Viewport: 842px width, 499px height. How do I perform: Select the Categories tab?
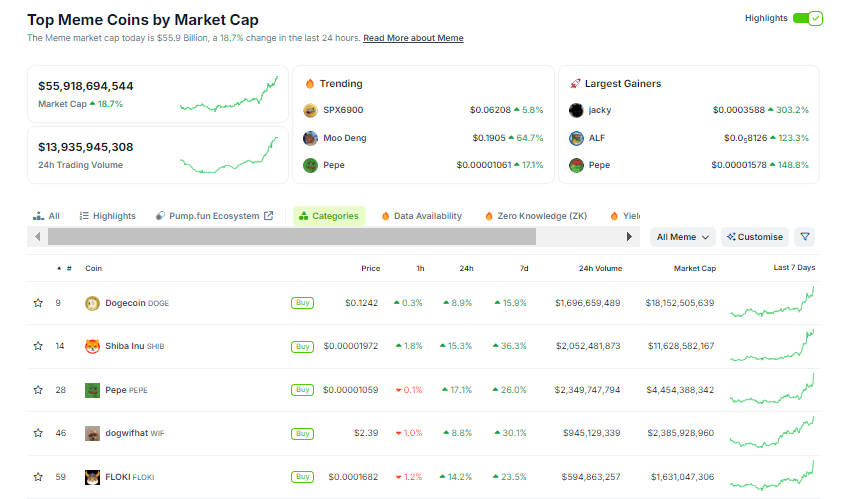pos(329,216)
